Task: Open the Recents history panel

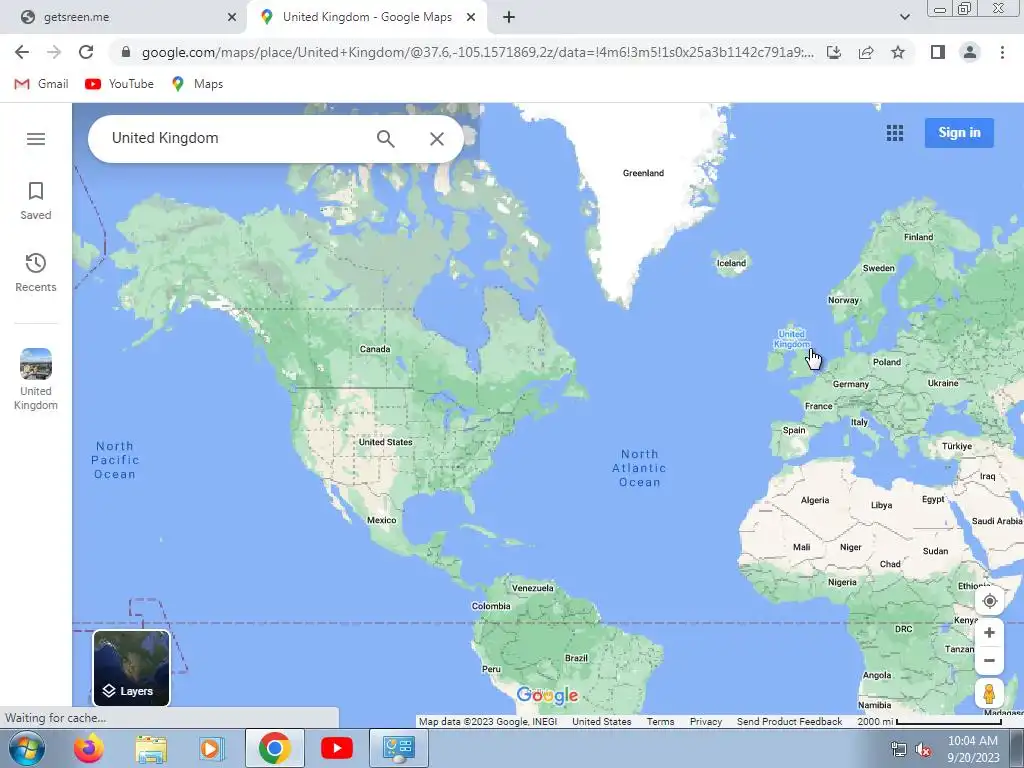Action: coord(36,273)
